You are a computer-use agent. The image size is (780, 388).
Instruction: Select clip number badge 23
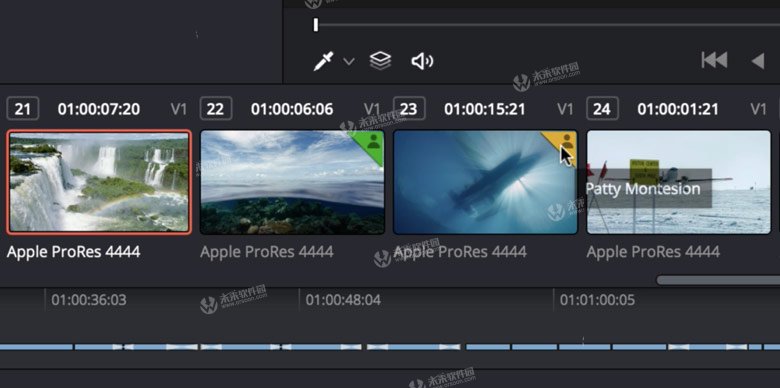point(409,109)
